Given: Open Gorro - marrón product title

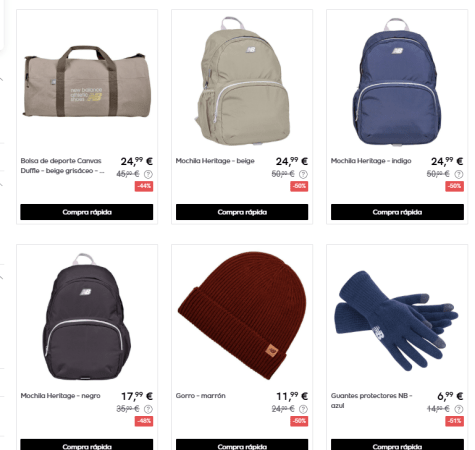Looking at the screenshot, I should [201, 396].
